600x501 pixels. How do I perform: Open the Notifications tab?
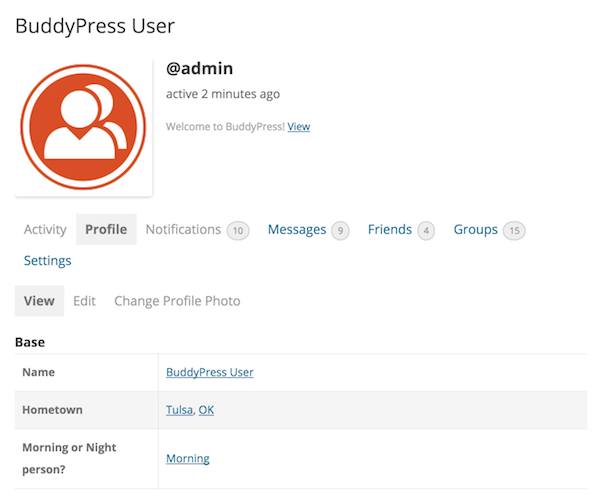pos(183,229)
